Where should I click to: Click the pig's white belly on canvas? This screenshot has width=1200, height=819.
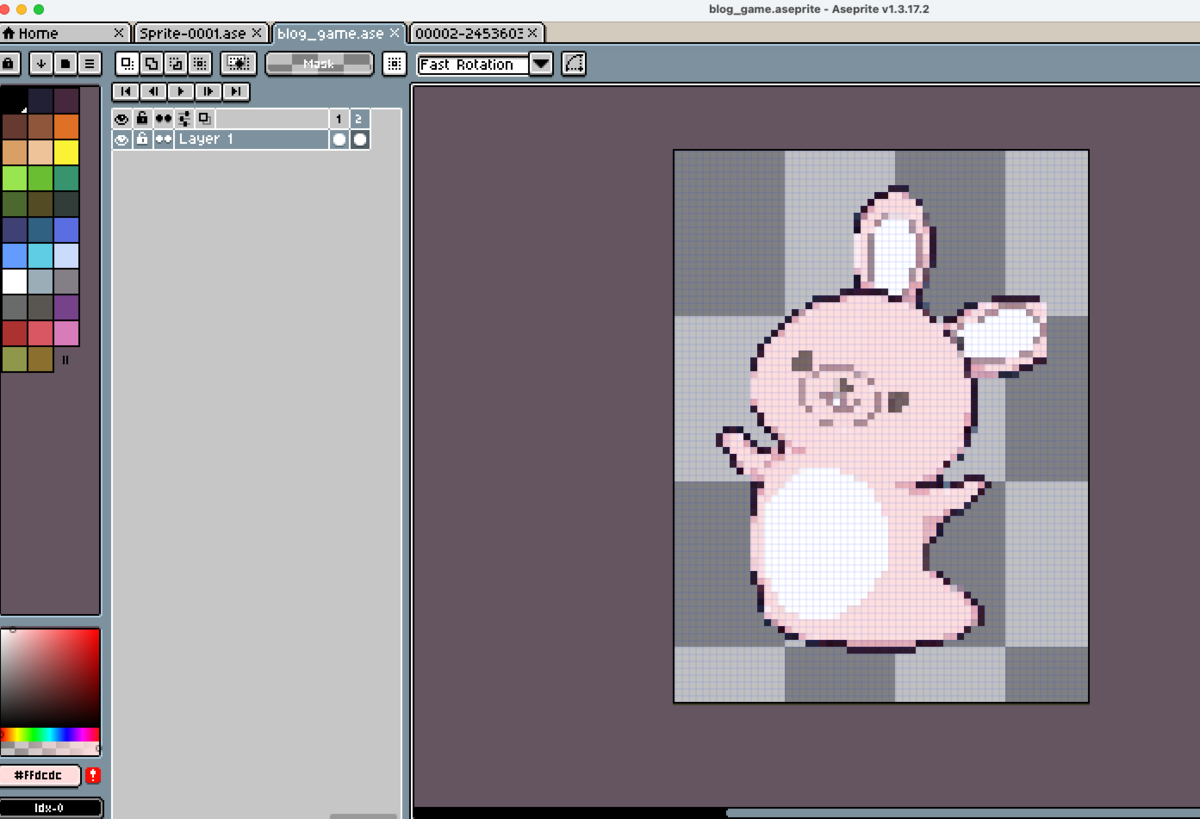click(x=825, y=545)
